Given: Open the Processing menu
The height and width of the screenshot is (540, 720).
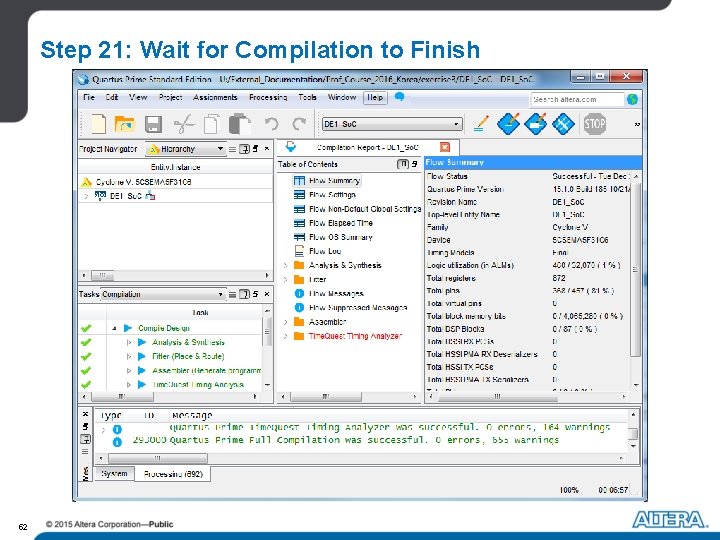Looking at the screenshot, I should click(268, 97).
